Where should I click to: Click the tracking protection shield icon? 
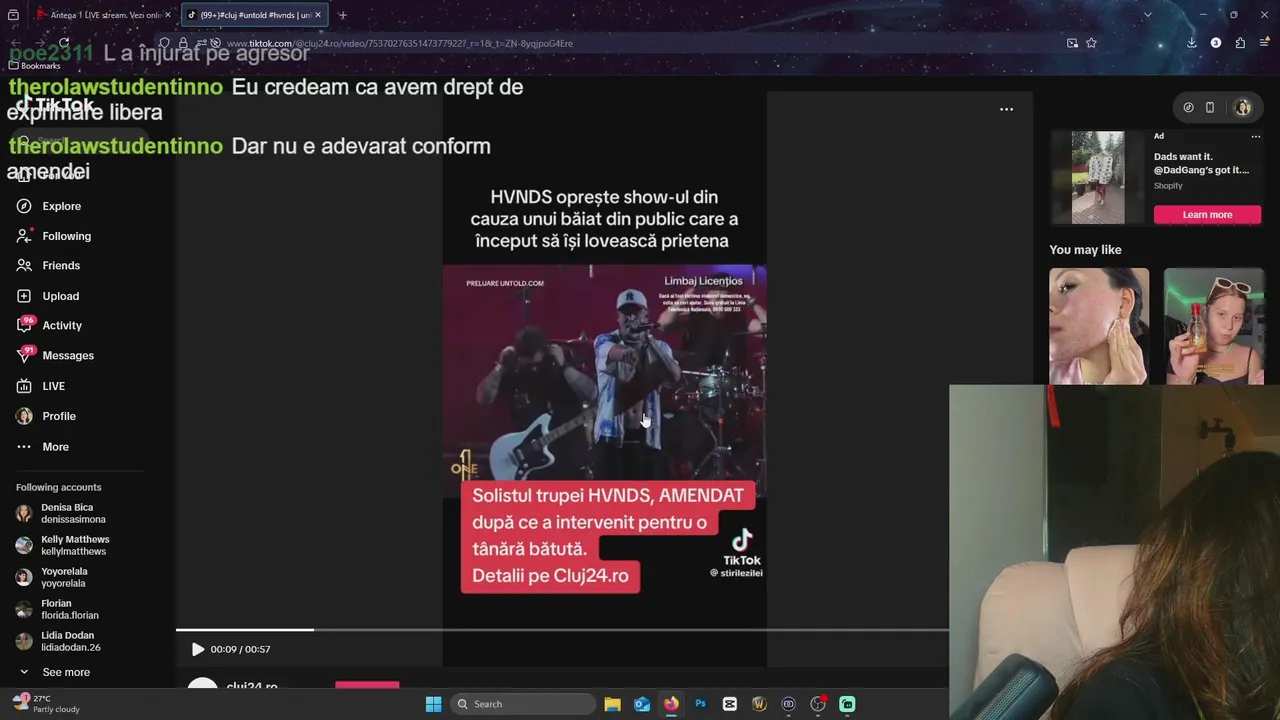[x=165, y=43]
